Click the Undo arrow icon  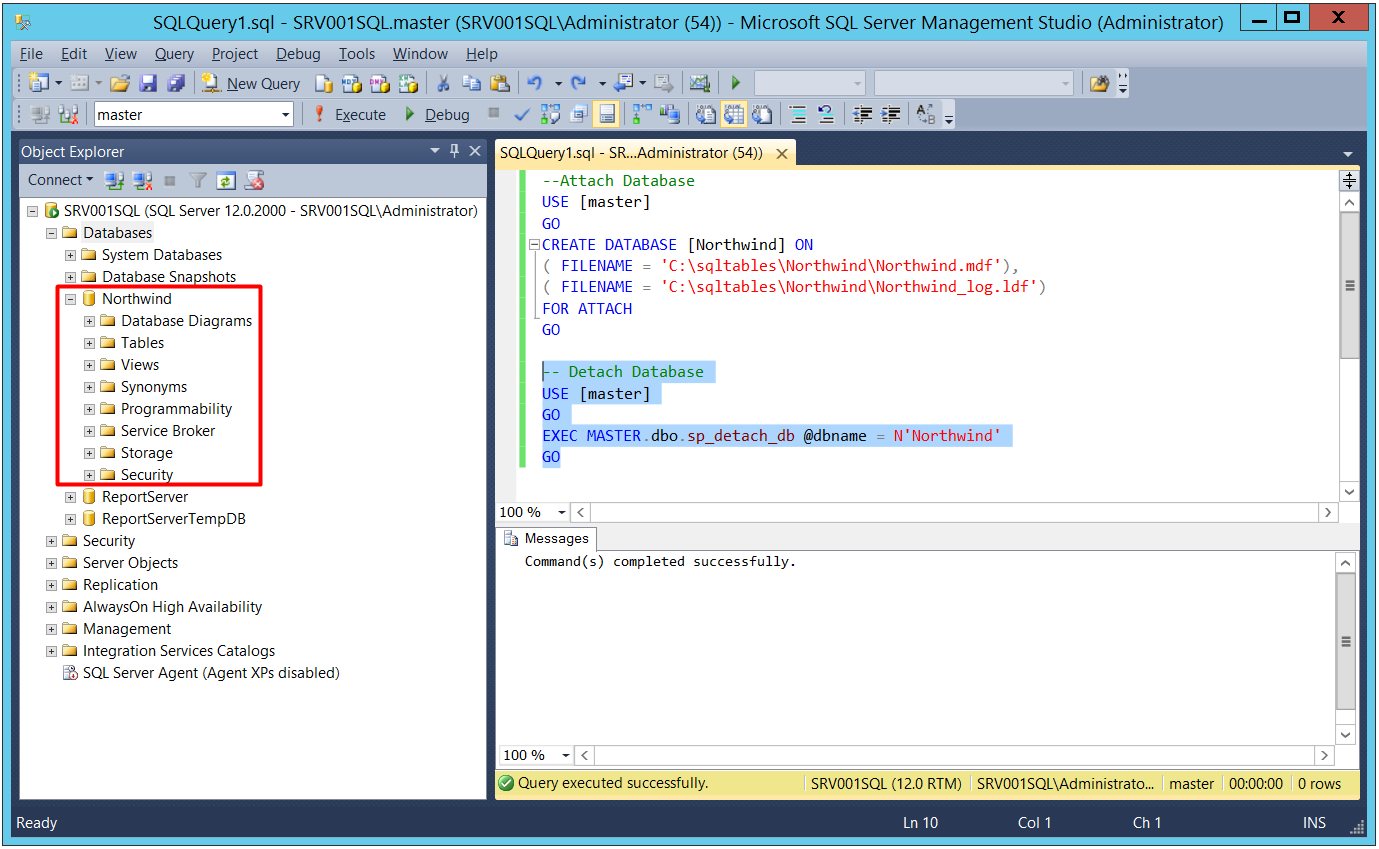(x=534, y=84)
